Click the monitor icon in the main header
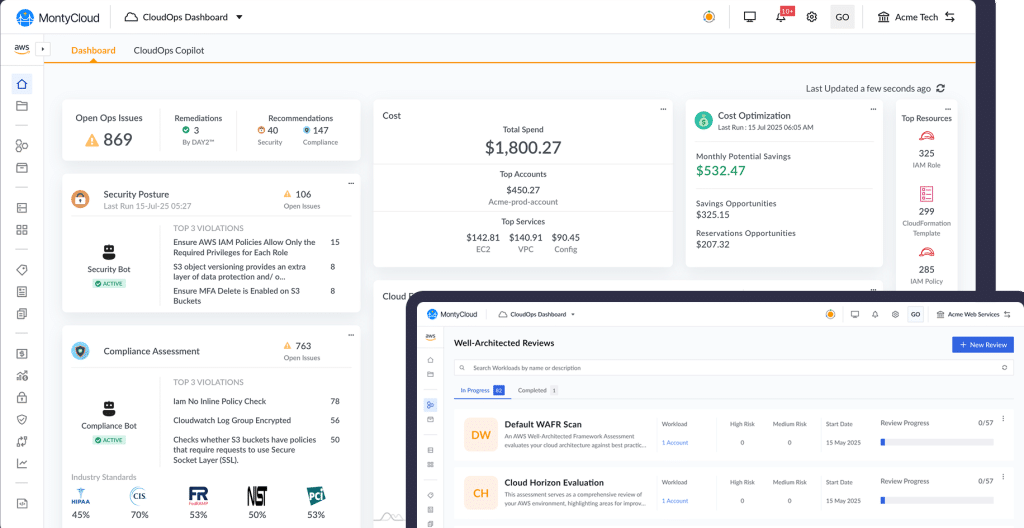Image resolution: width=1024 pixels, height=528 pixels. (x=750, y=17)
